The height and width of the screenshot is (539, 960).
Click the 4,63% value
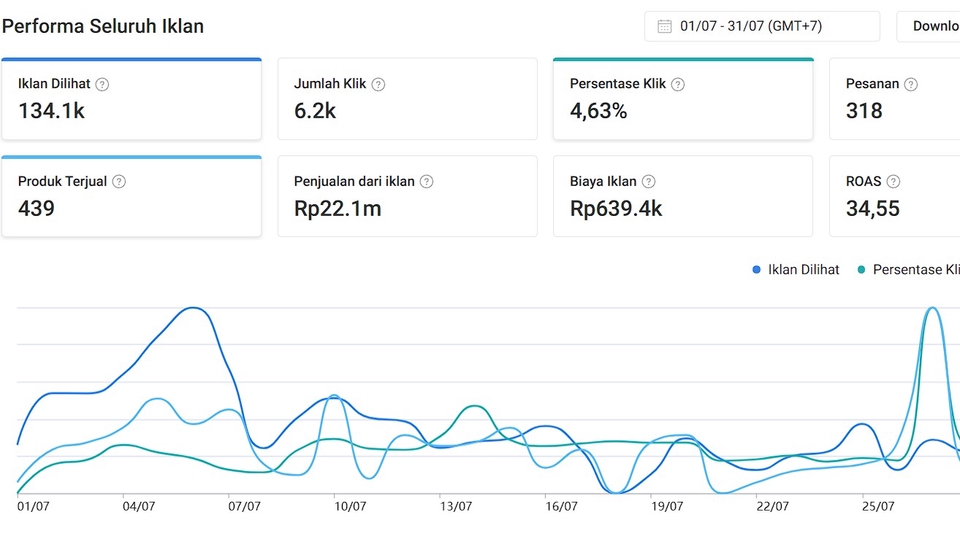coord(598,111)
